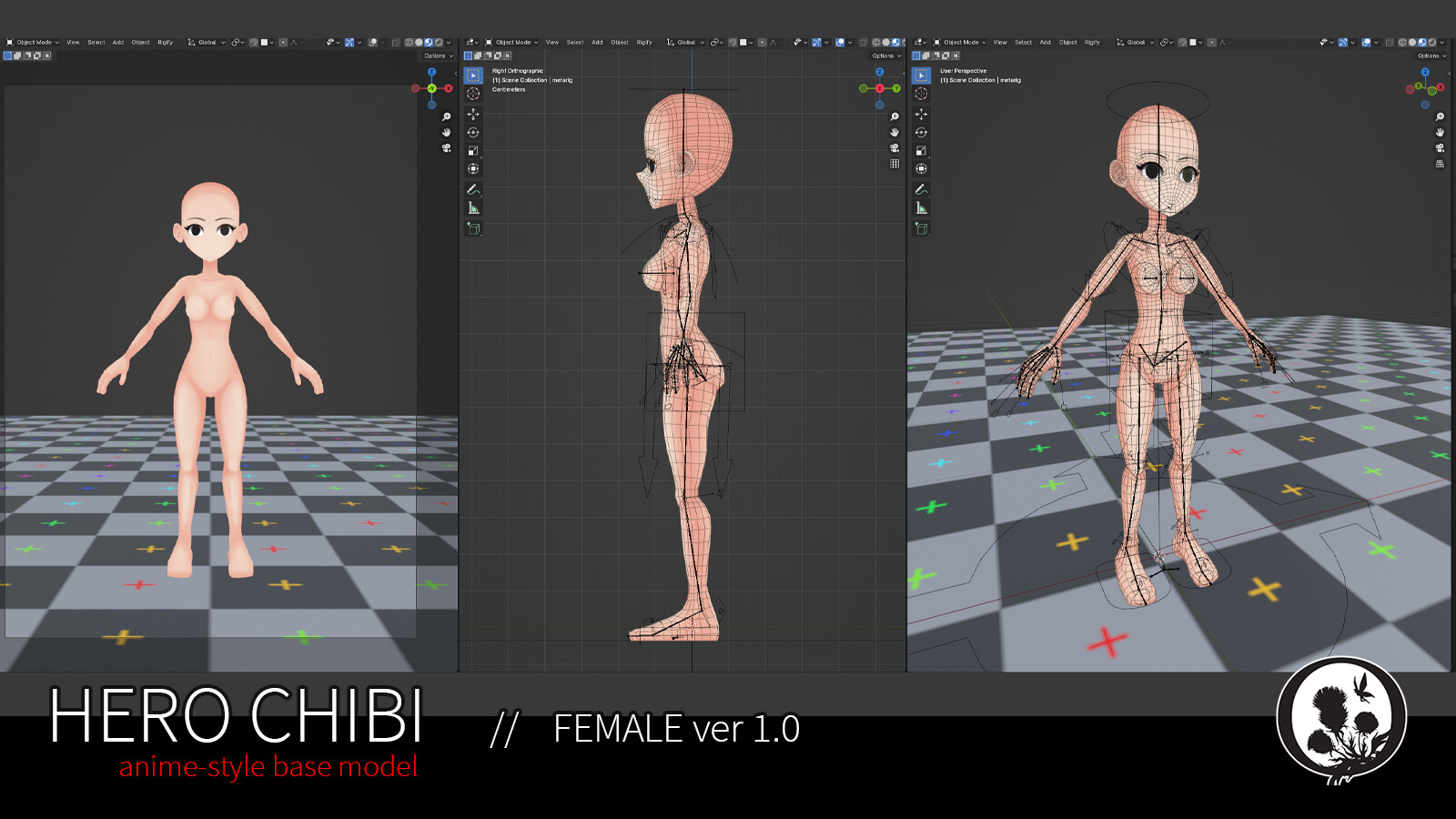Expand Options dropdown in middle viewport
The width and height of the screenshot is (1456, 819).
pyautogui.click(x=885, y=56)
